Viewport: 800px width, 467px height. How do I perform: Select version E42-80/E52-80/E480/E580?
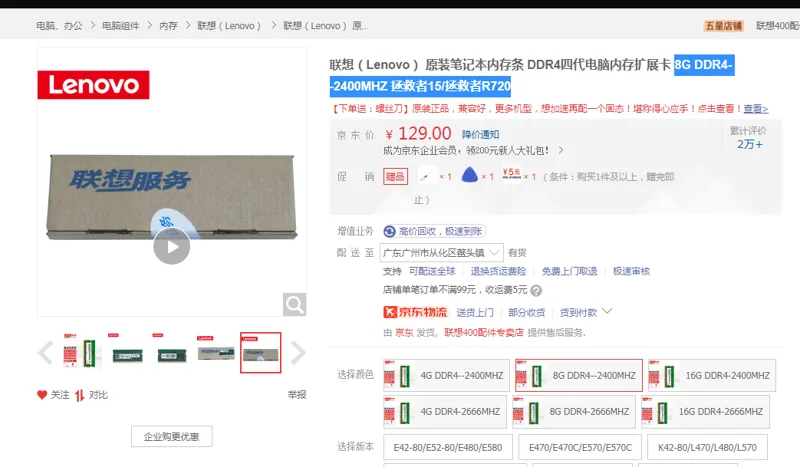click(x=447, y=447)
